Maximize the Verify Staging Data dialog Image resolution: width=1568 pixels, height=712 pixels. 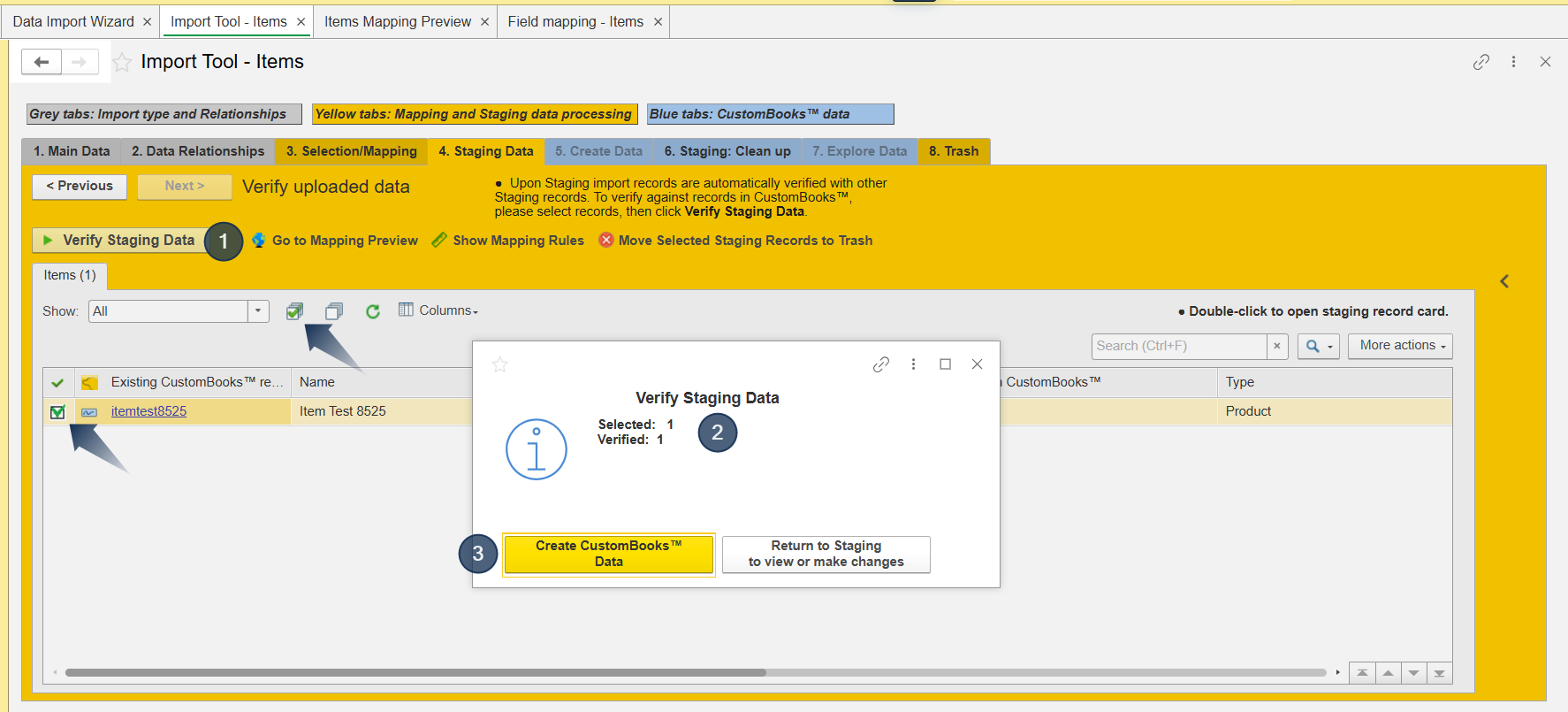(x=945, y=364)
